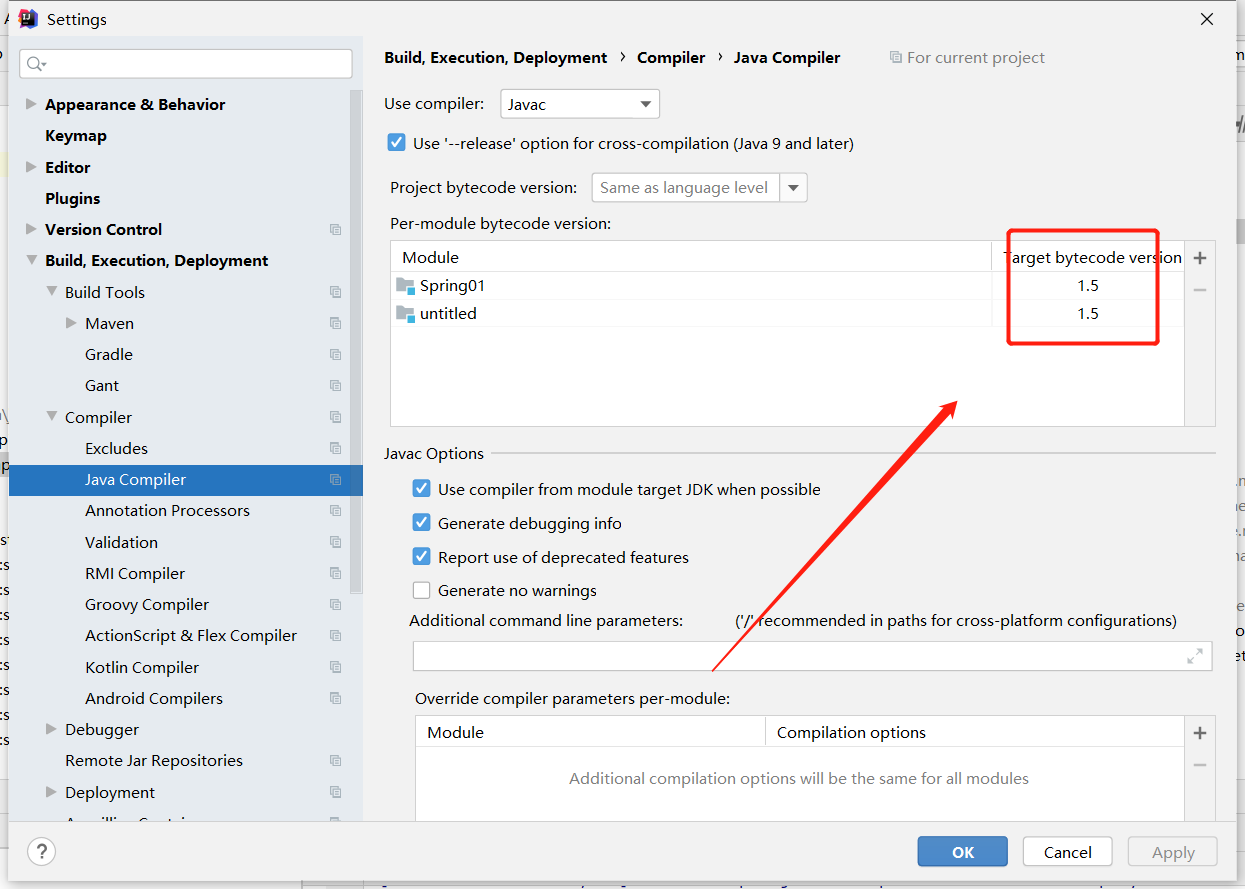1245x889 pixels.
Task: Remove override entry with the compilation options minus icon
Action: click(x=1200, y=765)
